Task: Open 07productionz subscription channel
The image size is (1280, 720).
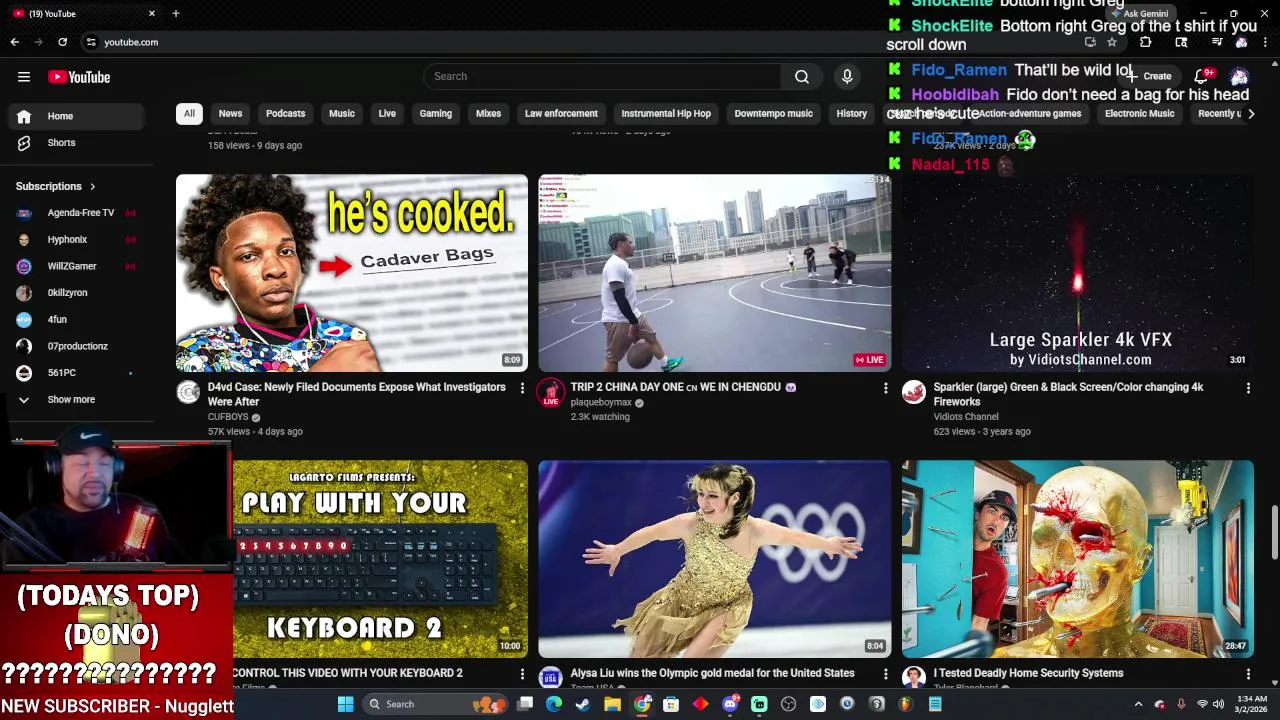Action: click(77, 346)
